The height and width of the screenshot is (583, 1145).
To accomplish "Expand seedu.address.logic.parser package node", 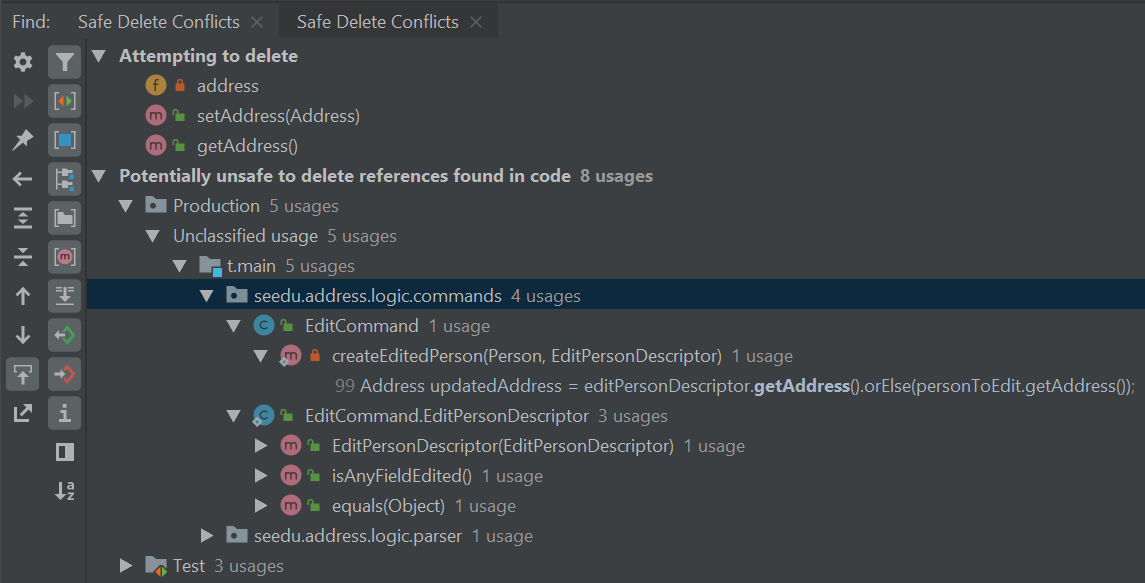I will pyautogui.click(x=207, y=536).
